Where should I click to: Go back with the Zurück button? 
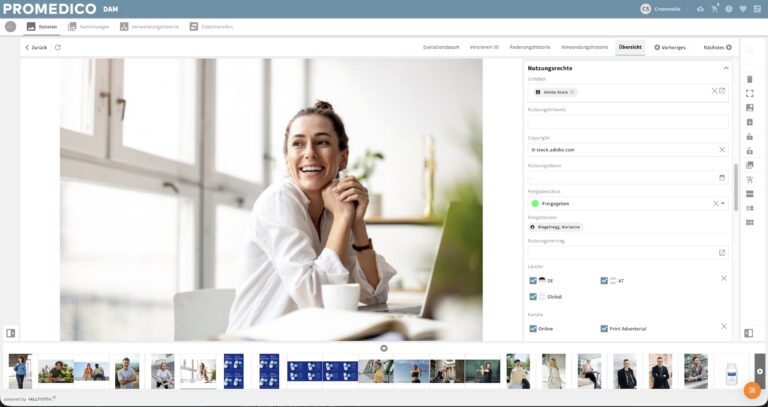[x=36, y=48]
